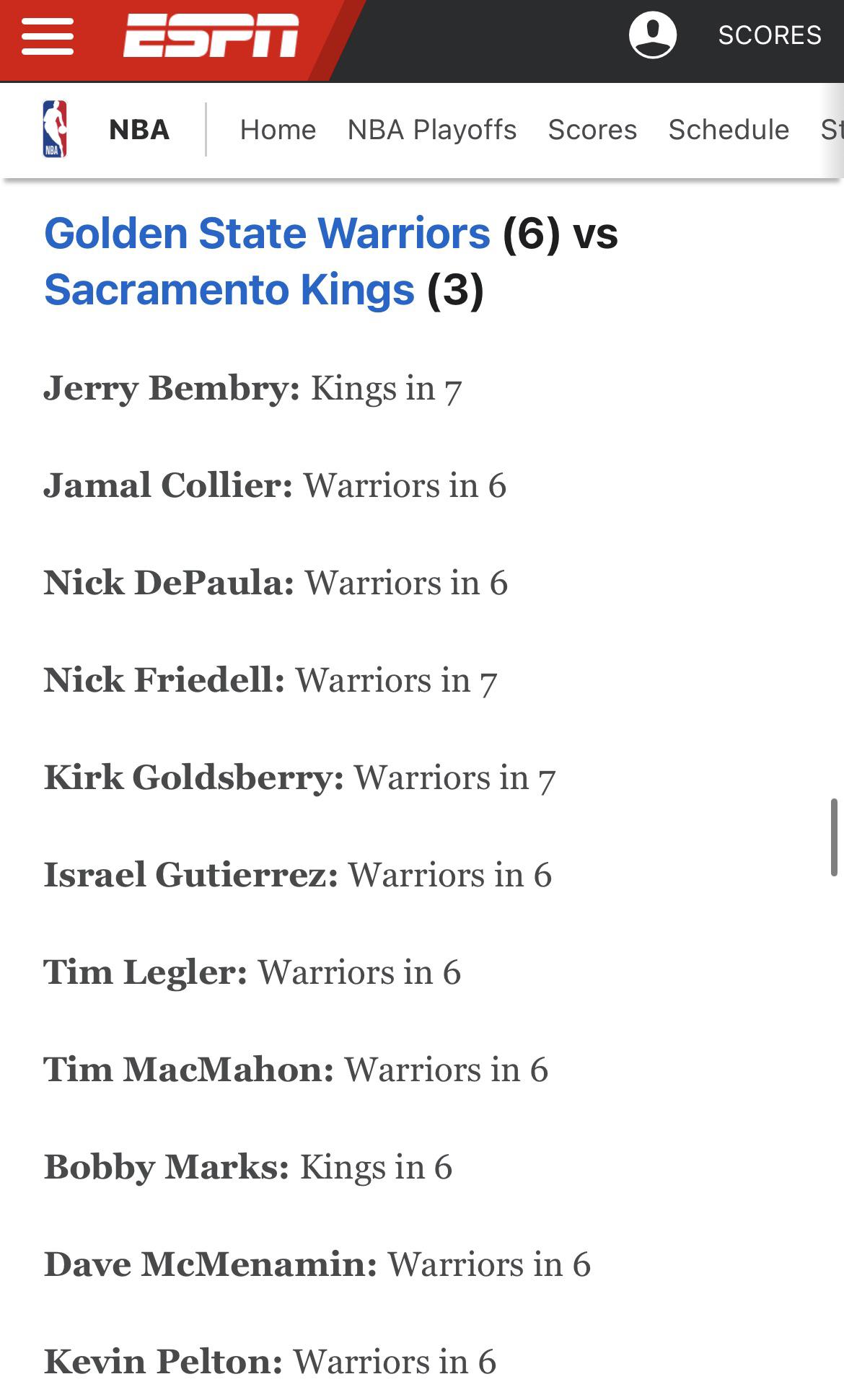Switch to the NBA Playoffs tab
The height and width of the screenshot is (1400, 844).
pyautogui.click(x=431, y=130)
